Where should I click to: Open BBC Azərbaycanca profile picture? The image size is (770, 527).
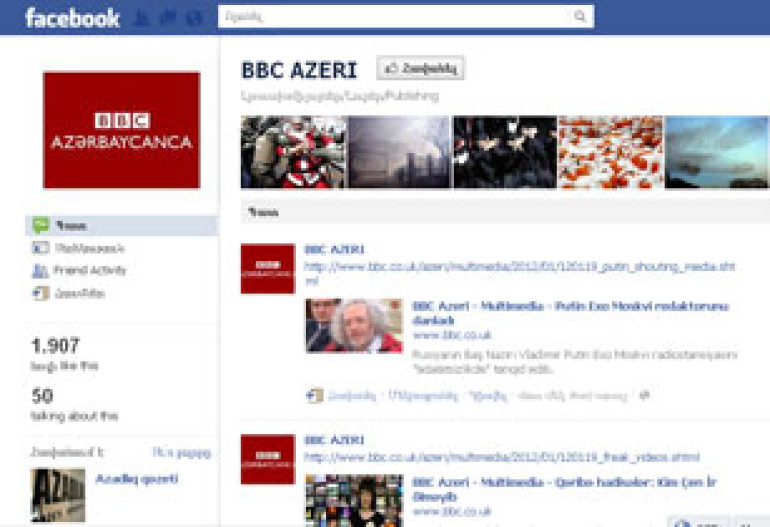point(121,130)
